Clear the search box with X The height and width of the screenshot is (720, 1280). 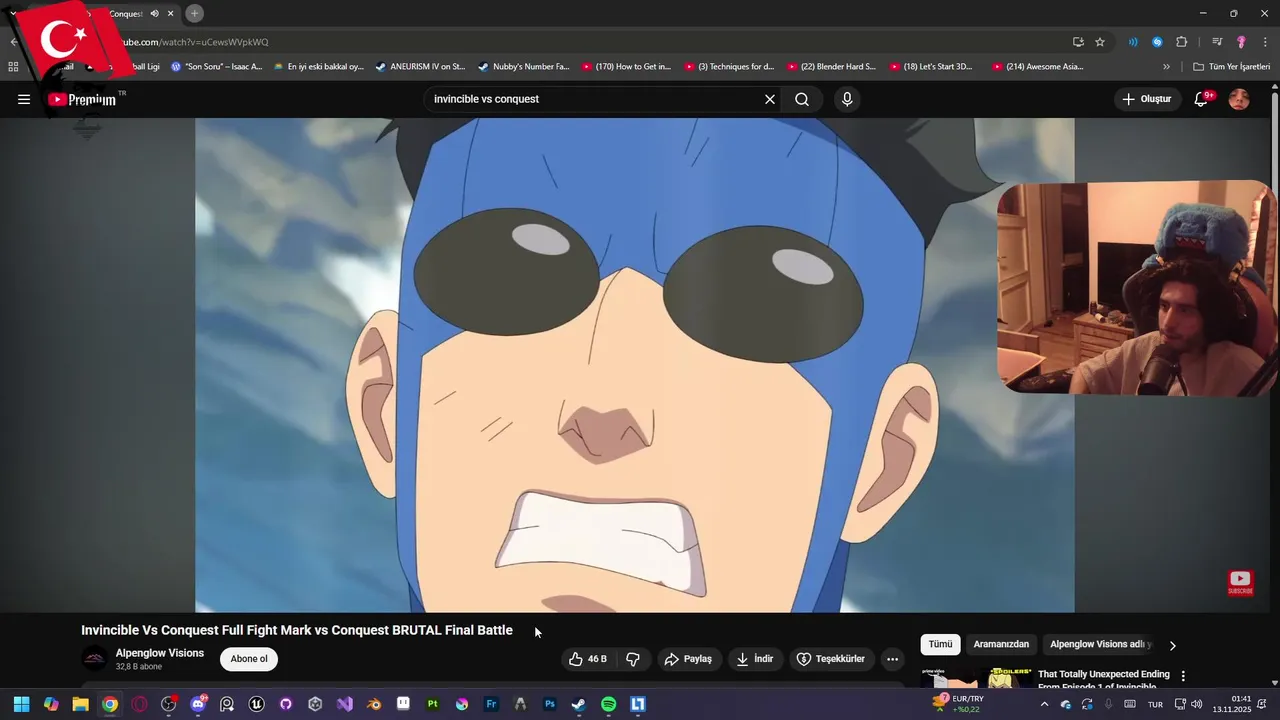(770, 99)
